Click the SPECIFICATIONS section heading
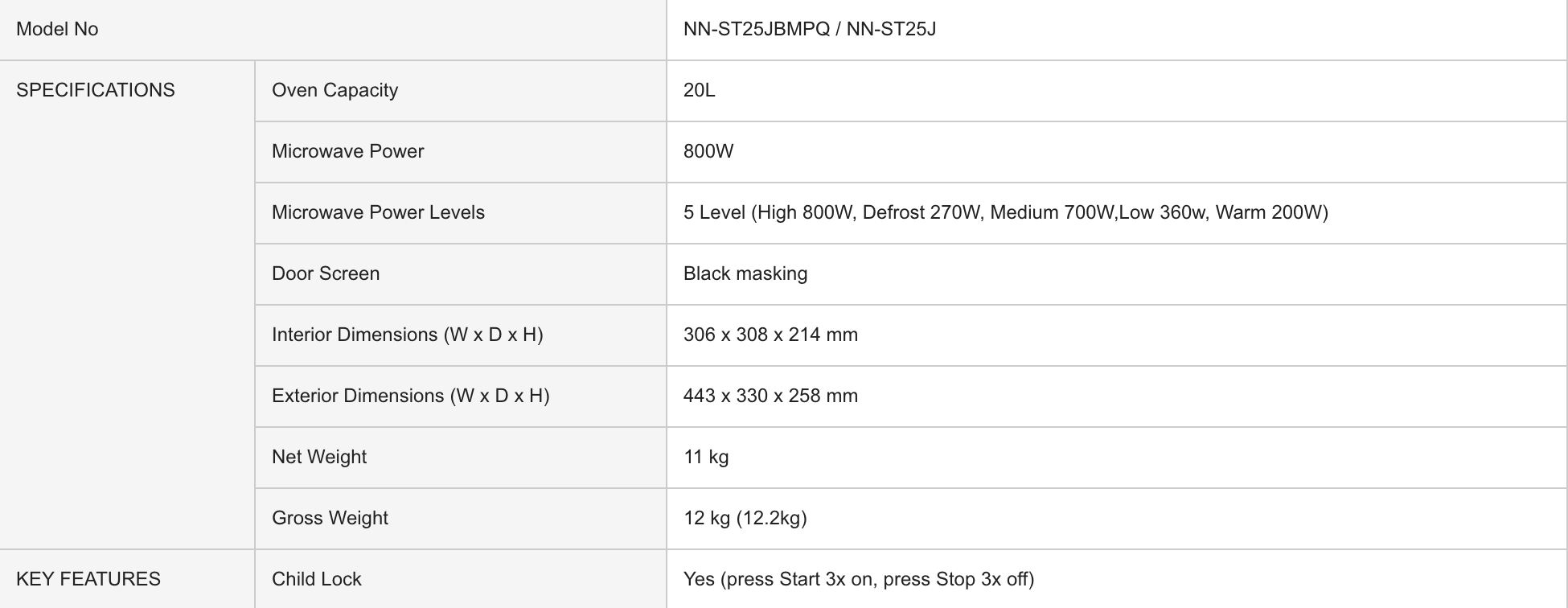 tap(96, 90)
